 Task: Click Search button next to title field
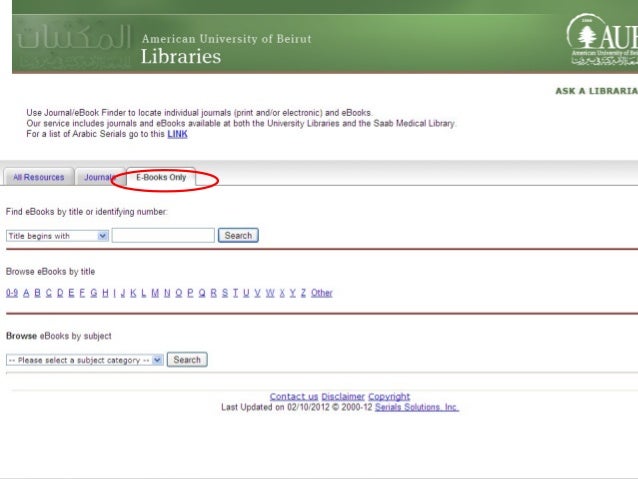(238, 236)
